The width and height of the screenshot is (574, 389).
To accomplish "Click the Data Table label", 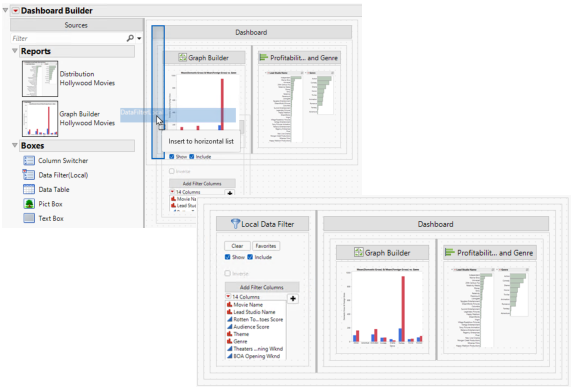I will tap(54, 190).
